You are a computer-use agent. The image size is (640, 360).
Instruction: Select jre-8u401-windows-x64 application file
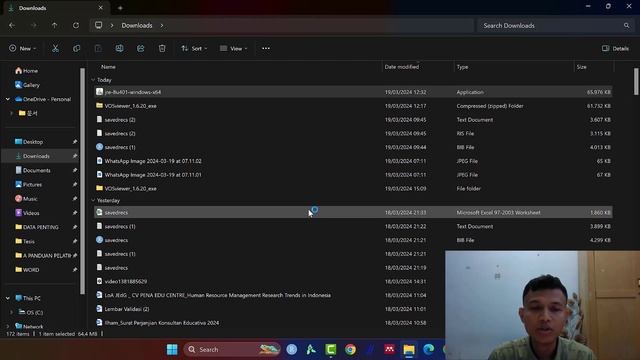[353, 92]
